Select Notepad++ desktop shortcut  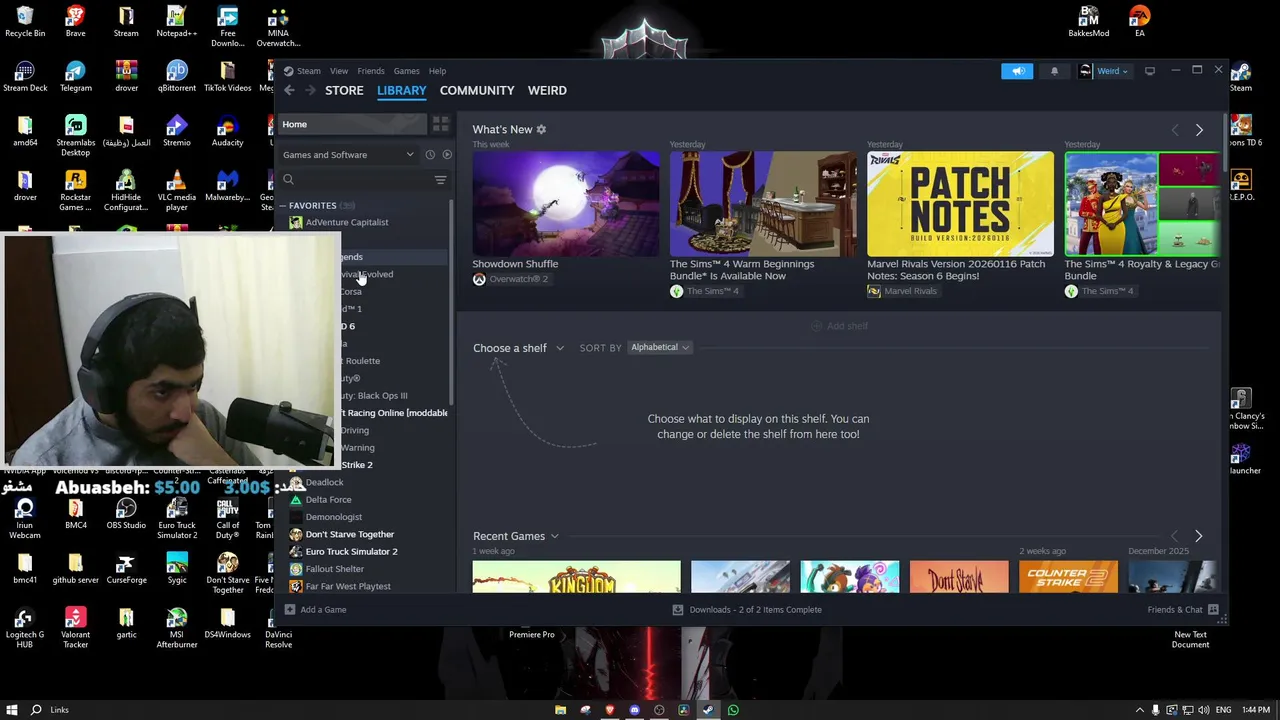click(176, 21)
